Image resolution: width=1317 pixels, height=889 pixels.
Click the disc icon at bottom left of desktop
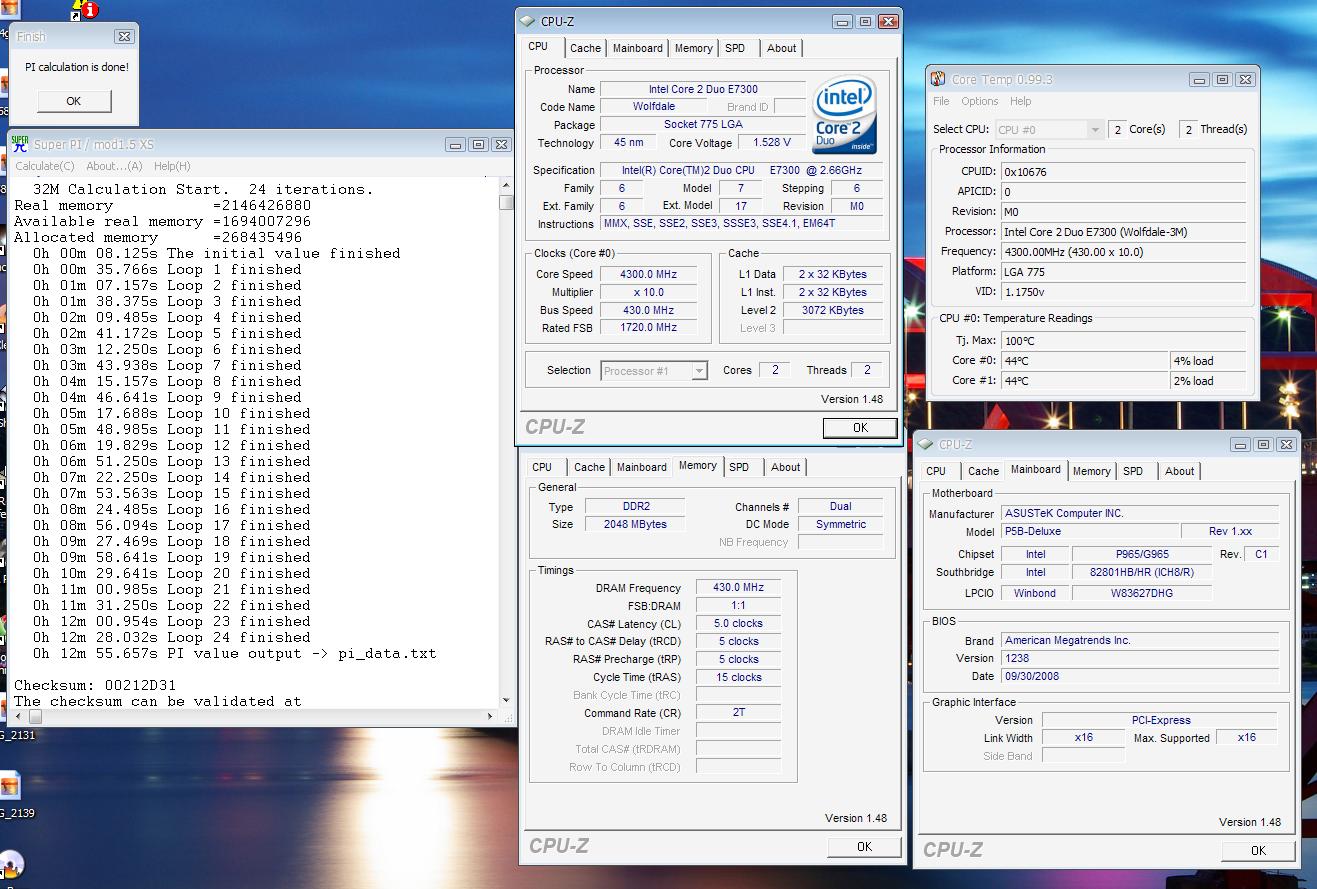10,863
